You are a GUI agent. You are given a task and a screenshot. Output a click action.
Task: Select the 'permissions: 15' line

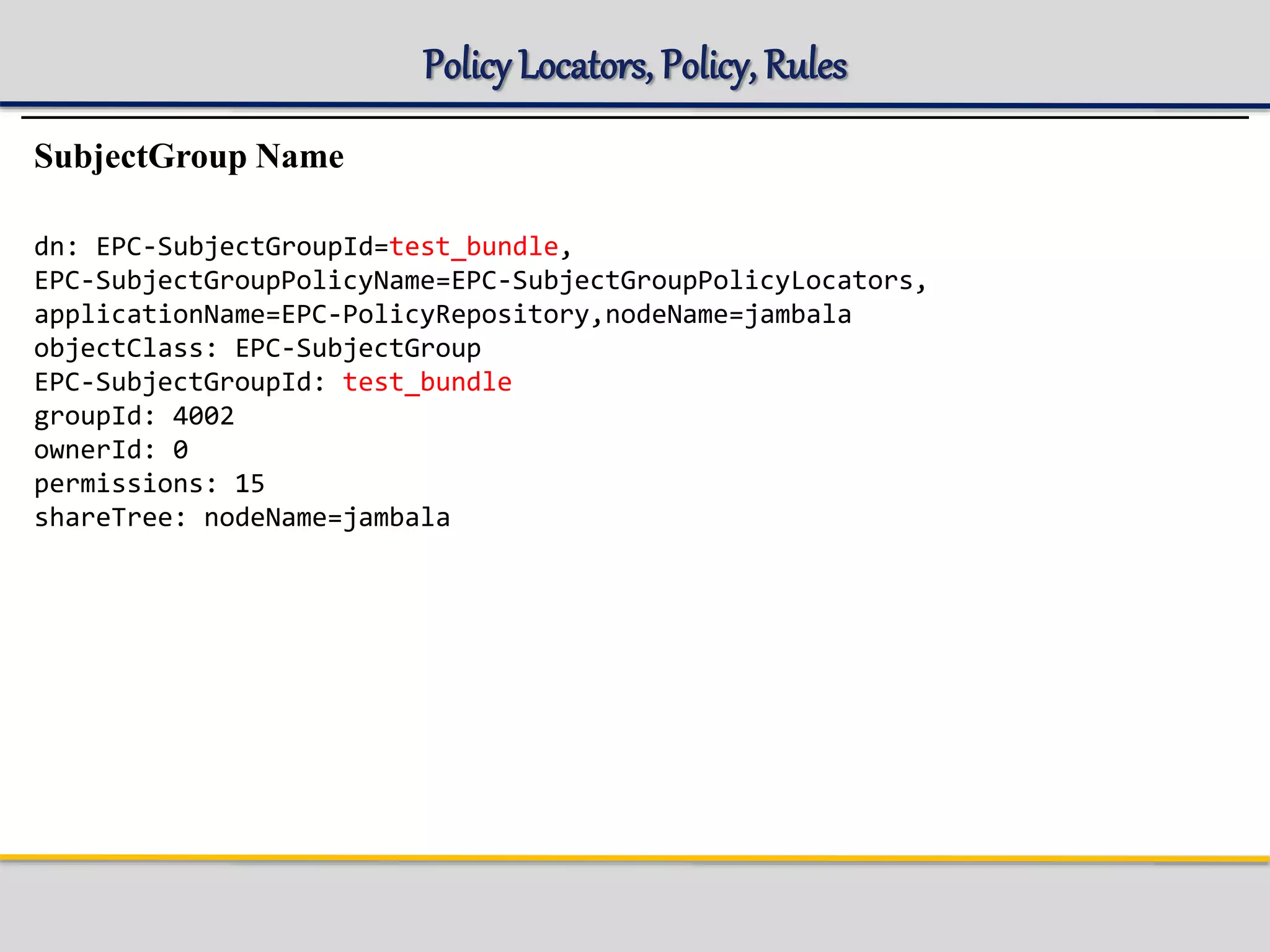pyautogui.click(x=149, y=484)
